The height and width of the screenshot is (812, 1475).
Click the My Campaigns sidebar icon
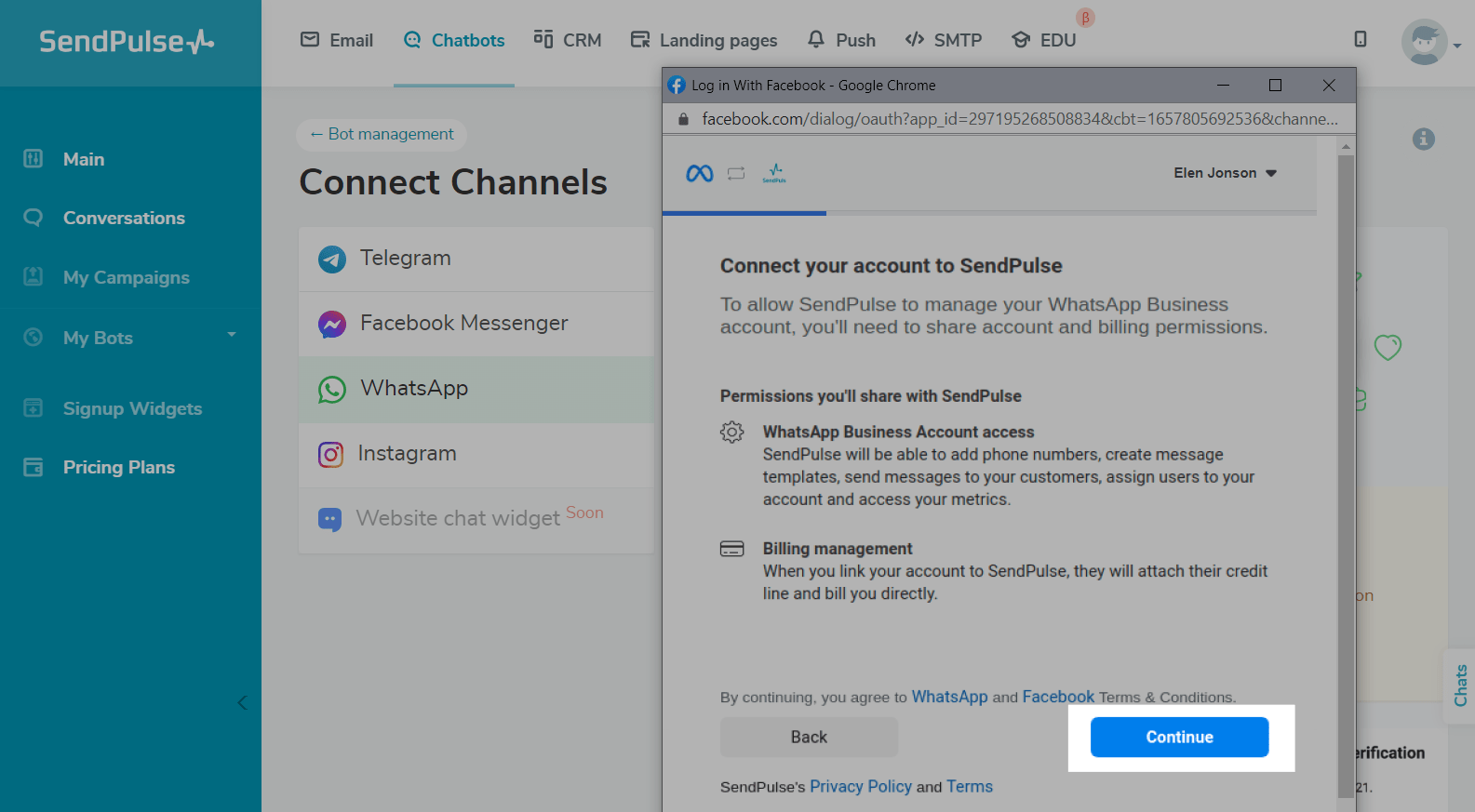33,276
